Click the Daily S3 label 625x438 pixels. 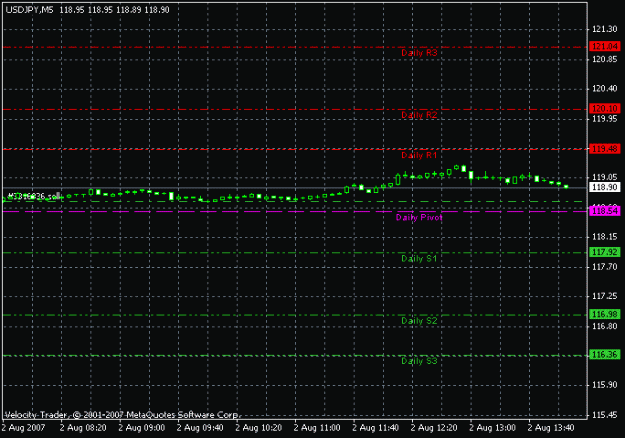[419, 361]
